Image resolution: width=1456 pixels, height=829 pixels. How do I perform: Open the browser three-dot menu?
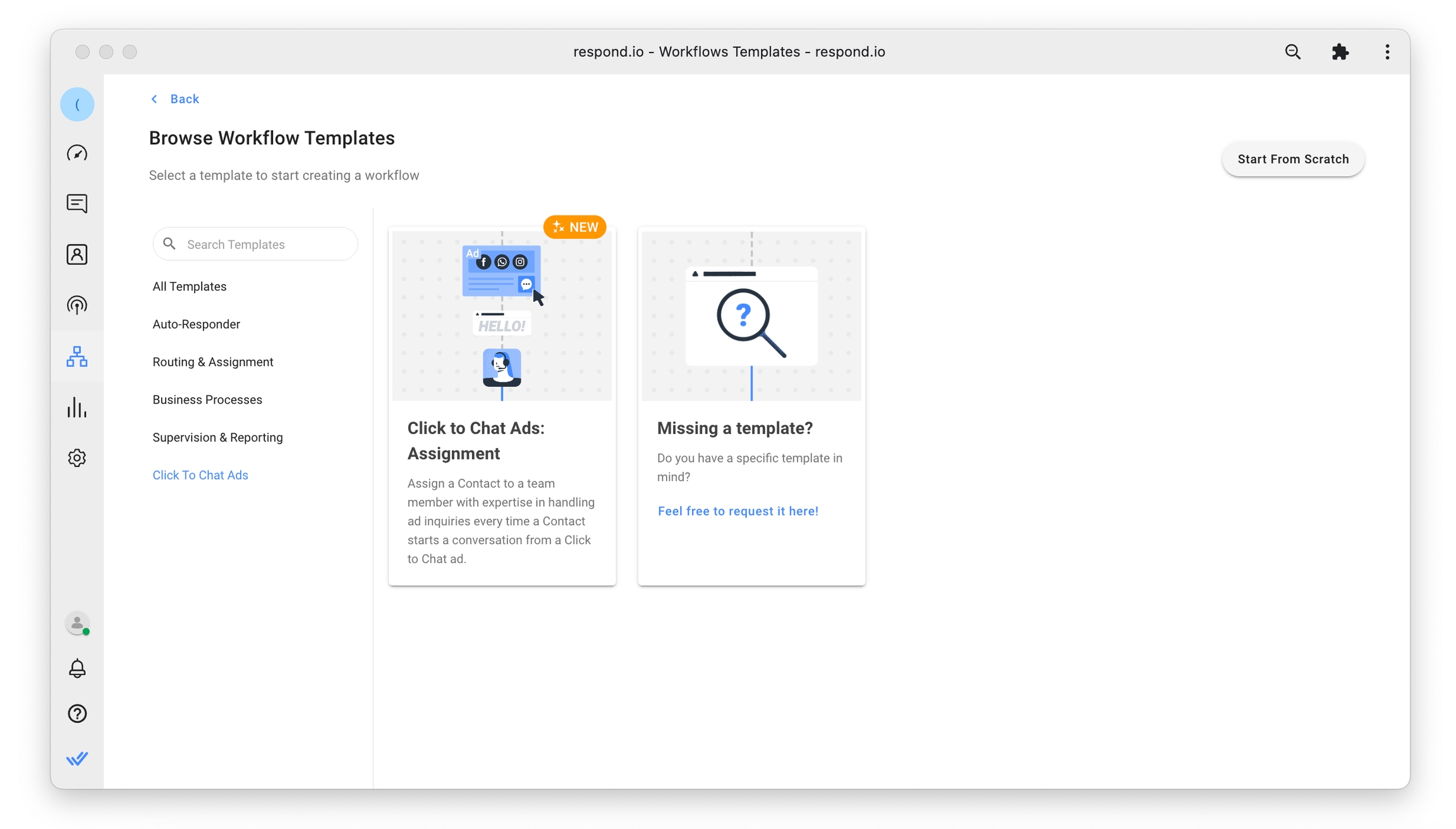1387,52
